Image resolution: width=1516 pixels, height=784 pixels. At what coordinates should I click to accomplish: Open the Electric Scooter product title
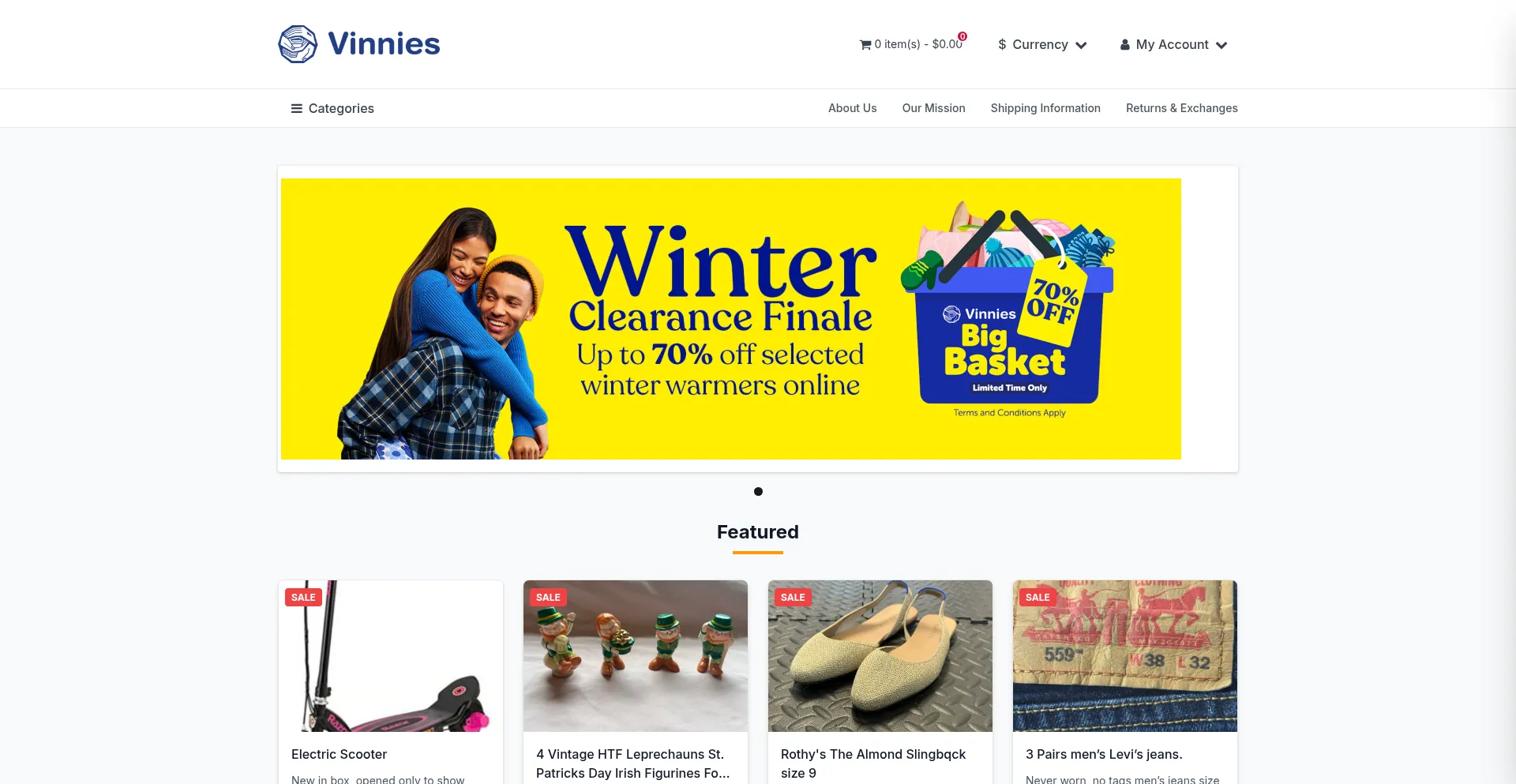339,754
